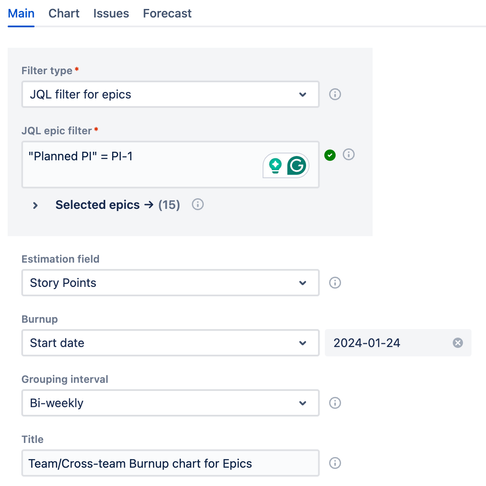The width and height of the screenshot is (486, 486).
Task: Open the Filter type dropdown
Action: click(170, 94)
